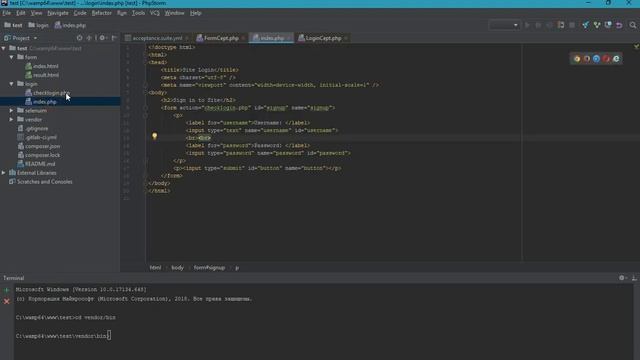Click the listen for debug connections icon
The image size is (640, 360).
pos(561,25)
